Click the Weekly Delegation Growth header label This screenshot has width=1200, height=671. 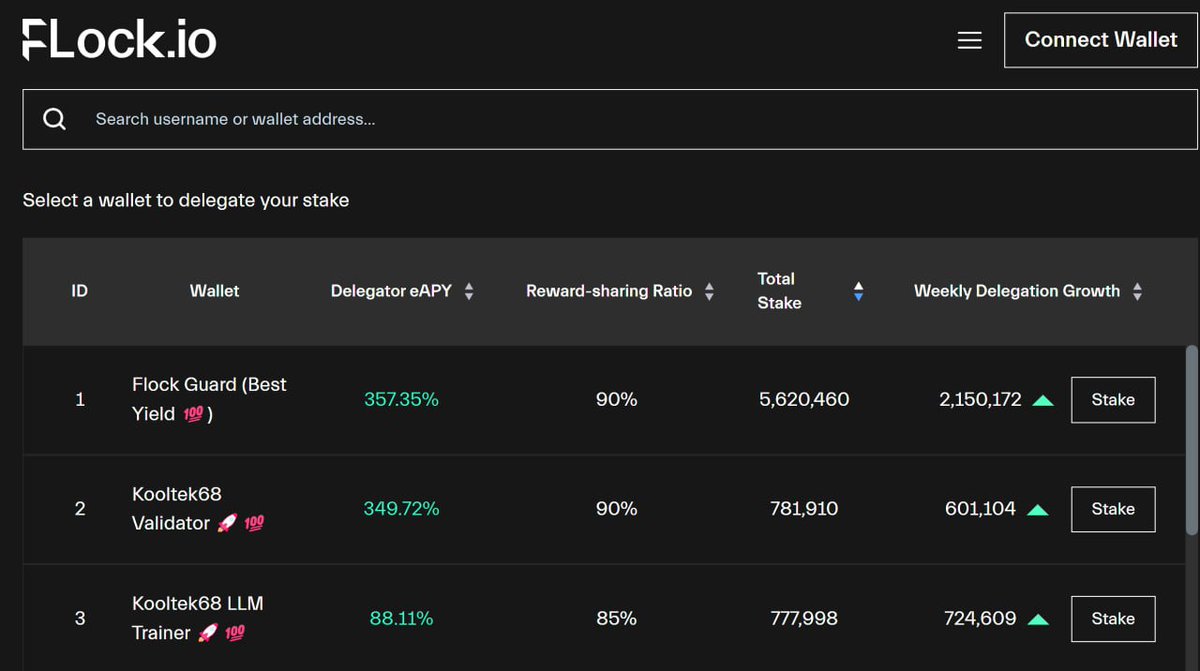point(1017,291)
